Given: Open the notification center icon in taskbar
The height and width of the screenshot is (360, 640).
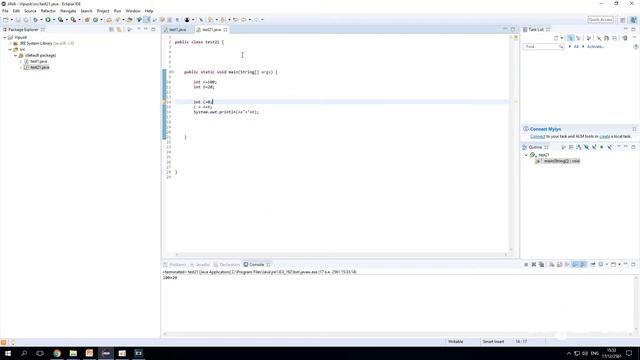Looking at the screenshot, I should 629,353.
